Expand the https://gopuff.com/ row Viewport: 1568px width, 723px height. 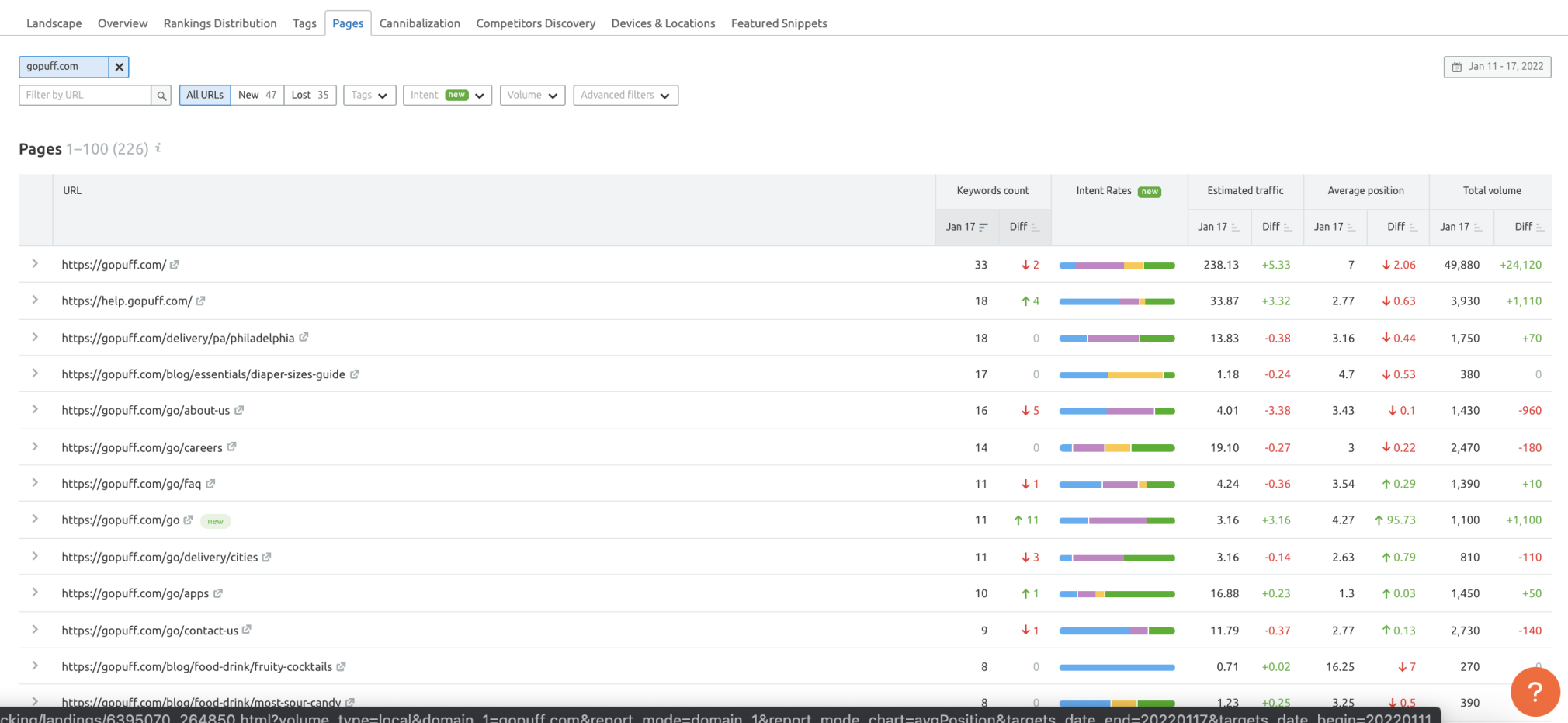point(35,264)
